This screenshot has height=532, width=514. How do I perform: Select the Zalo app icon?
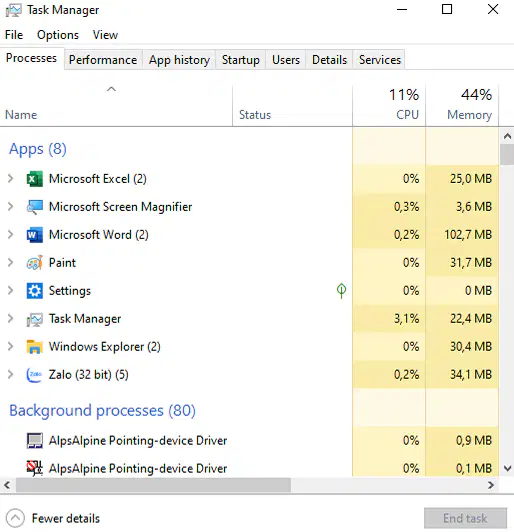click(35, 375)
